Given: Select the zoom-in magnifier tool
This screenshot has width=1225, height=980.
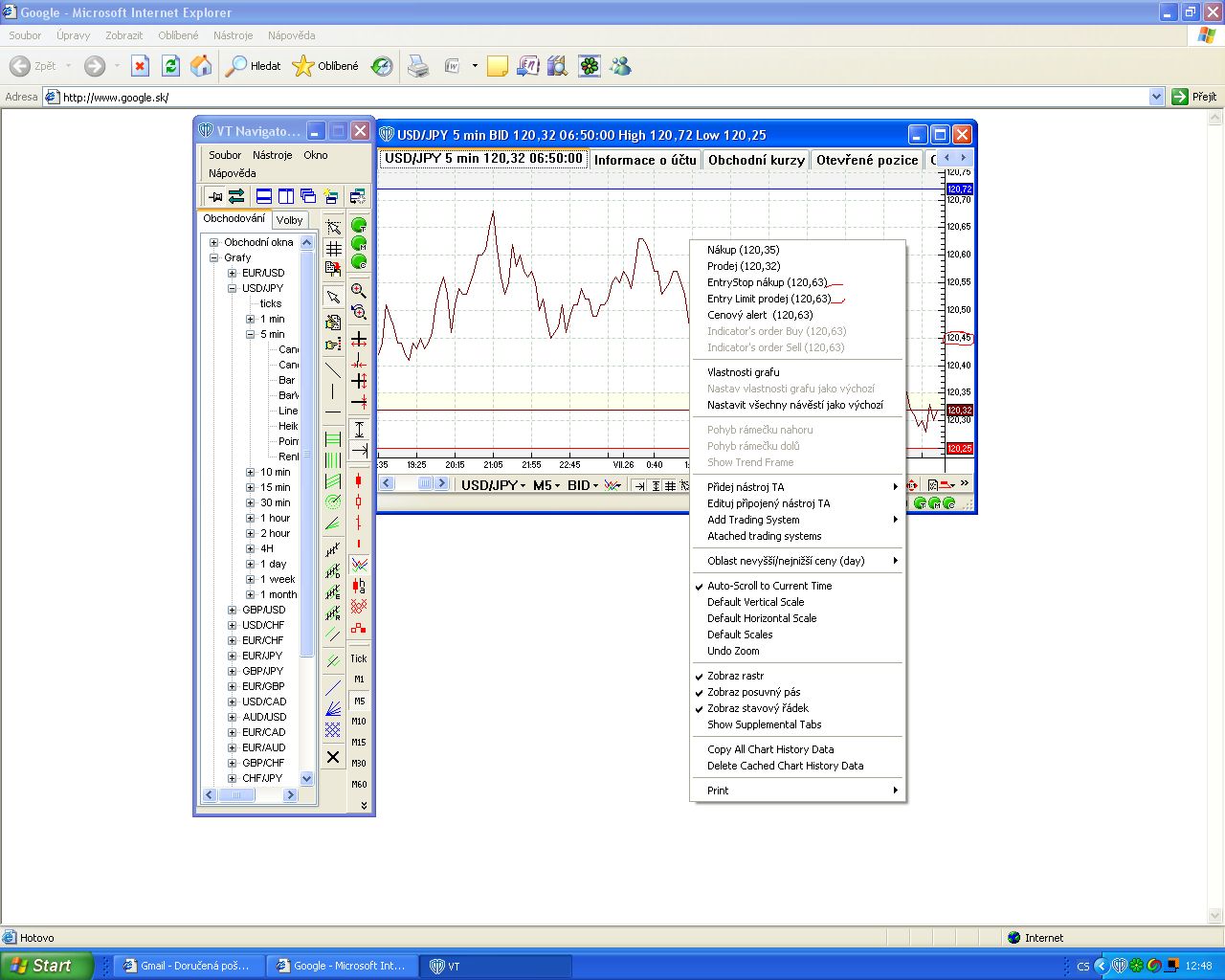Looking at the screenshot, I should tap(359, 290).
